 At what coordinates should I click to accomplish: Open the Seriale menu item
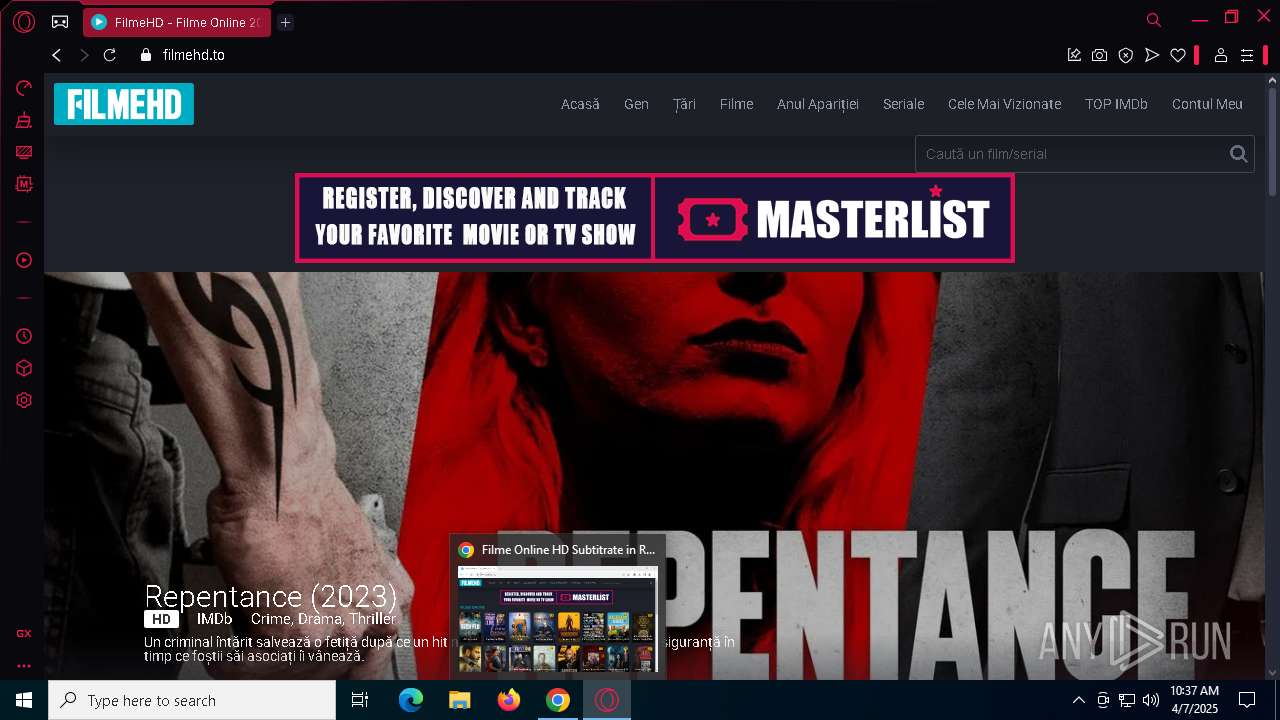[x=903, y=104]
